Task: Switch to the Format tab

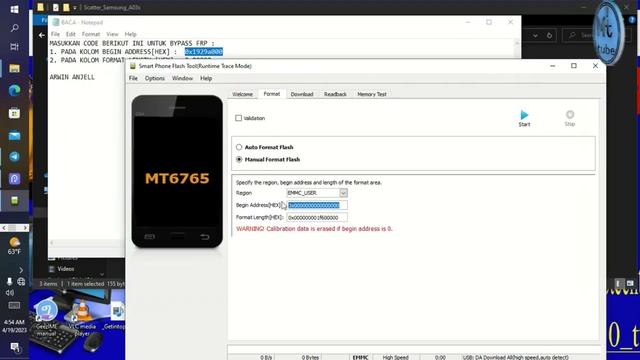Action: click(272, 93)
